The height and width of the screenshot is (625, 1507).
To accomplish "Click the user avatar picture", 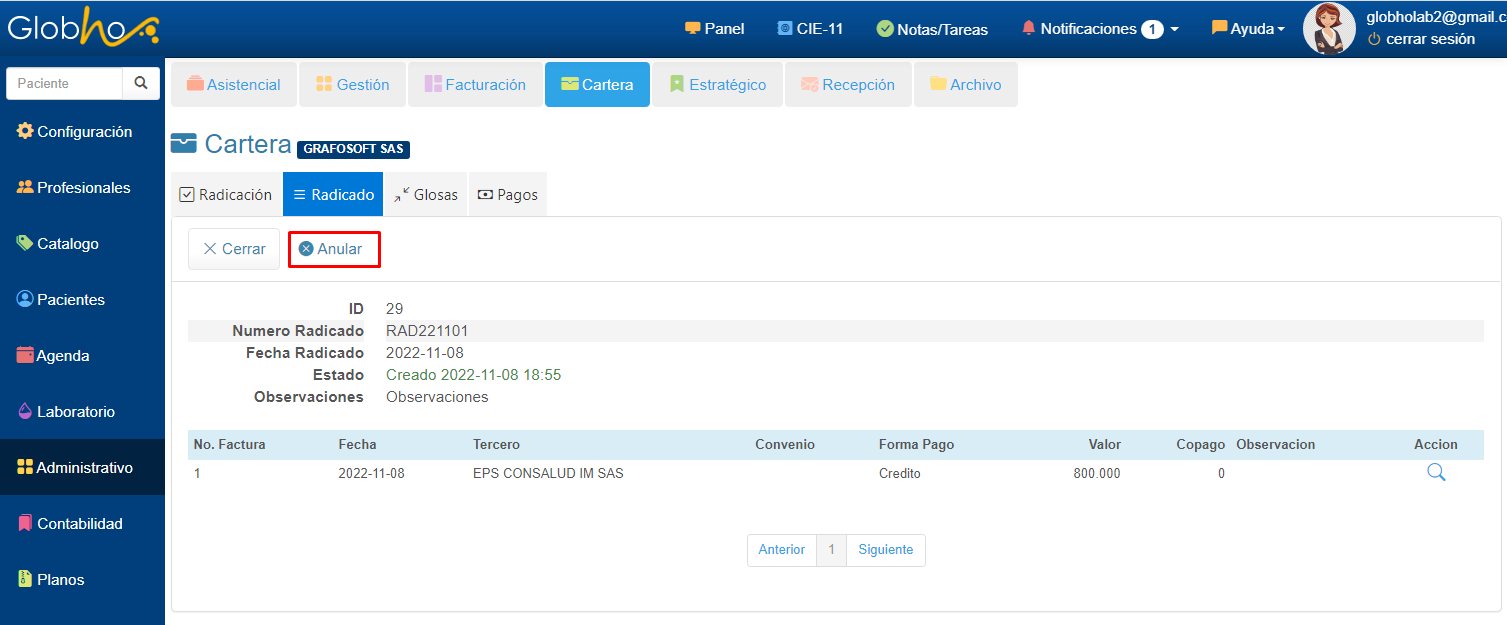I will click(x=1328, y=29).
